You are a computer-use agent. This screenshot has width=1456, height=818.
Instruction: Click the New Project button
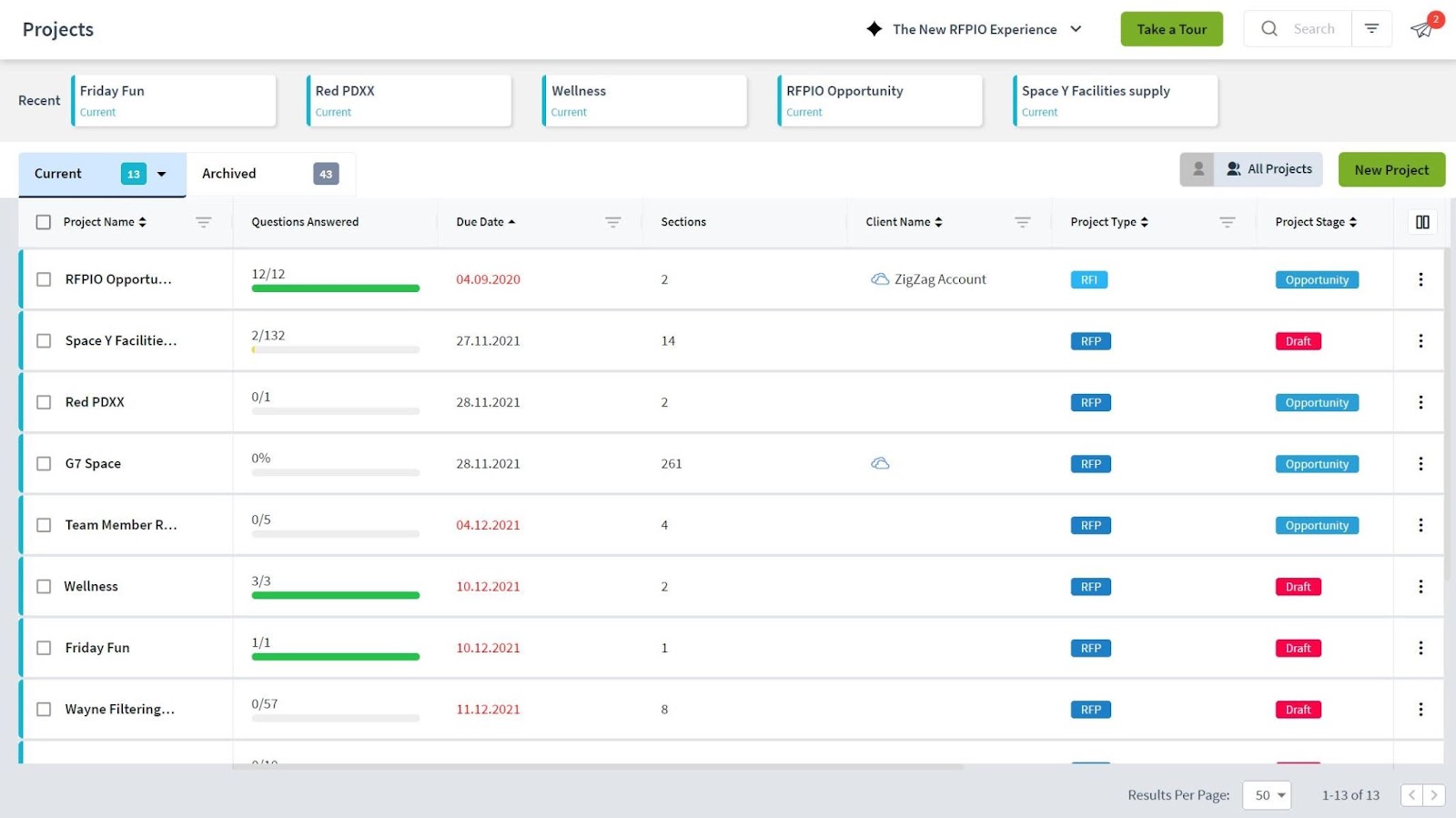pyautogui.click(x=1391, y=169)
